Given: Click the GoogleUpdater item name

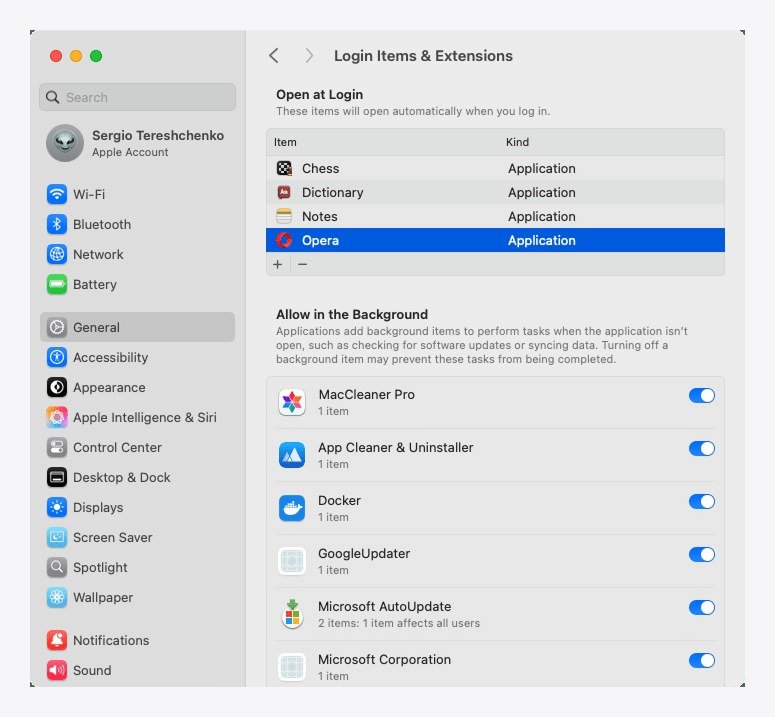Looking at the screenshot, I should click(364, 553).
